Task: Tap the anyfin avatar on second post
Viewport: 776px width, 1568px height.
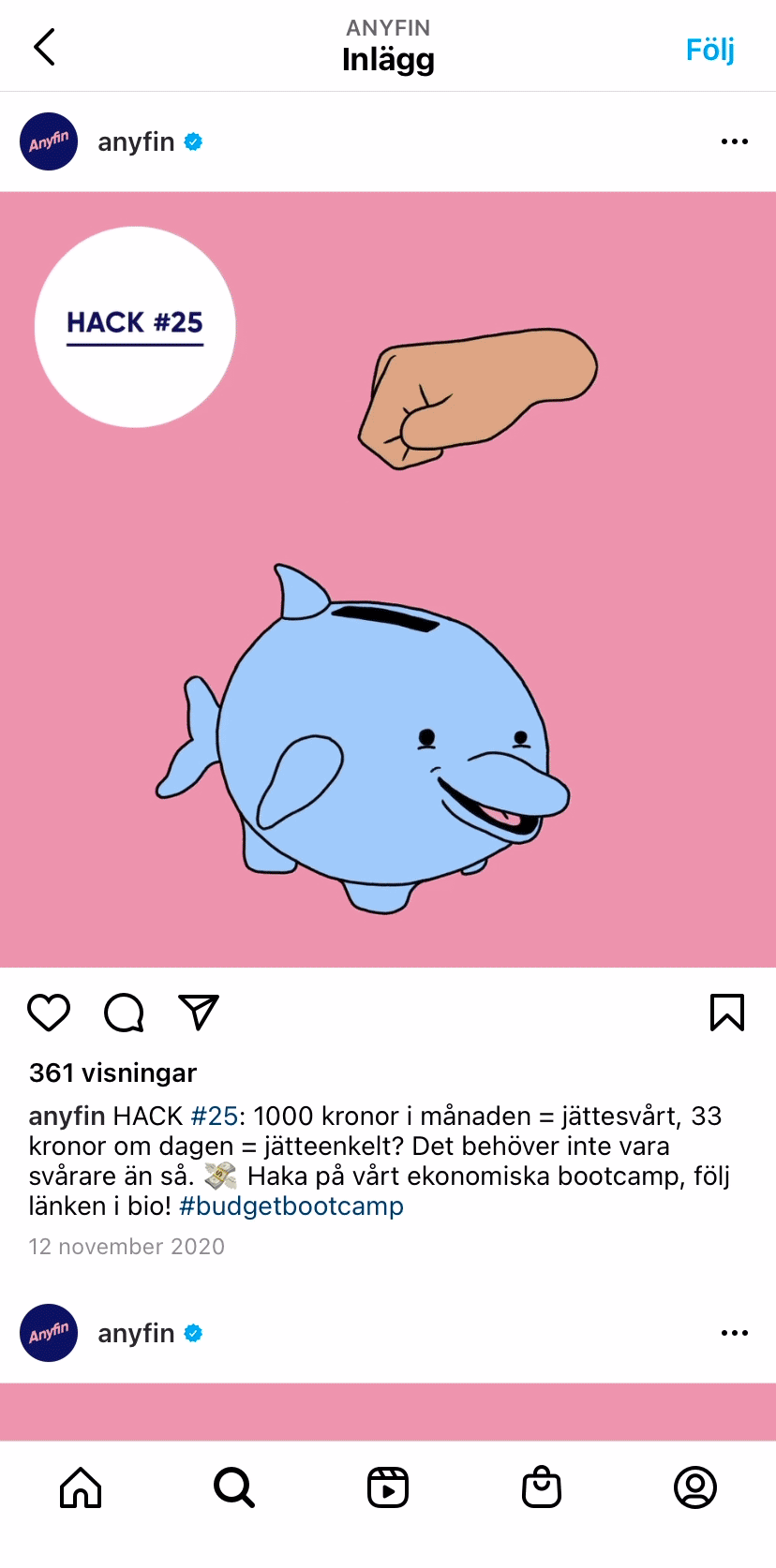Action: tap(49, 1333)
